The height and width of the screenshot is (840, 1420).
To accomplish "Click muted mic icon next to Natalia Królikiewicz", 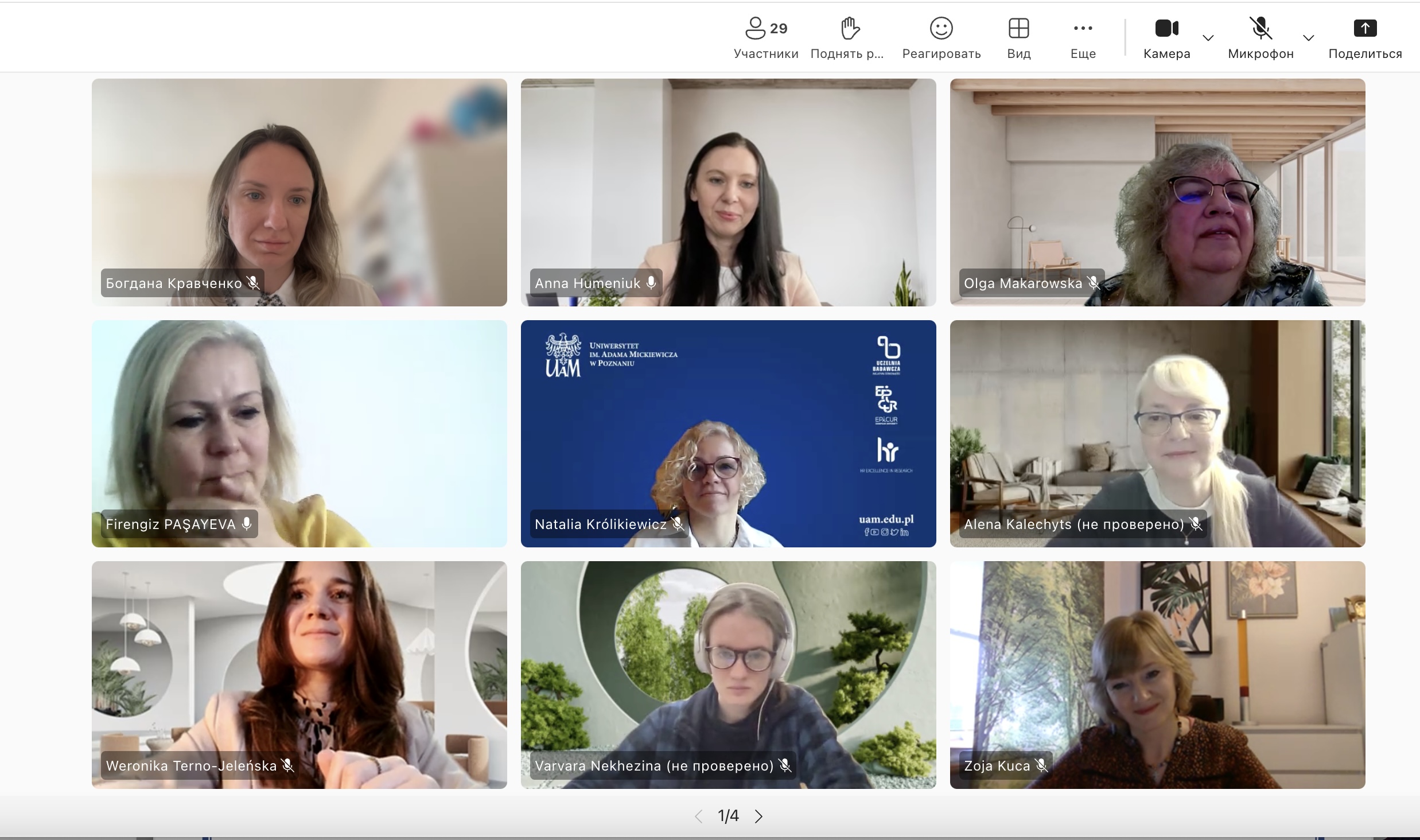I will [678, 524].
